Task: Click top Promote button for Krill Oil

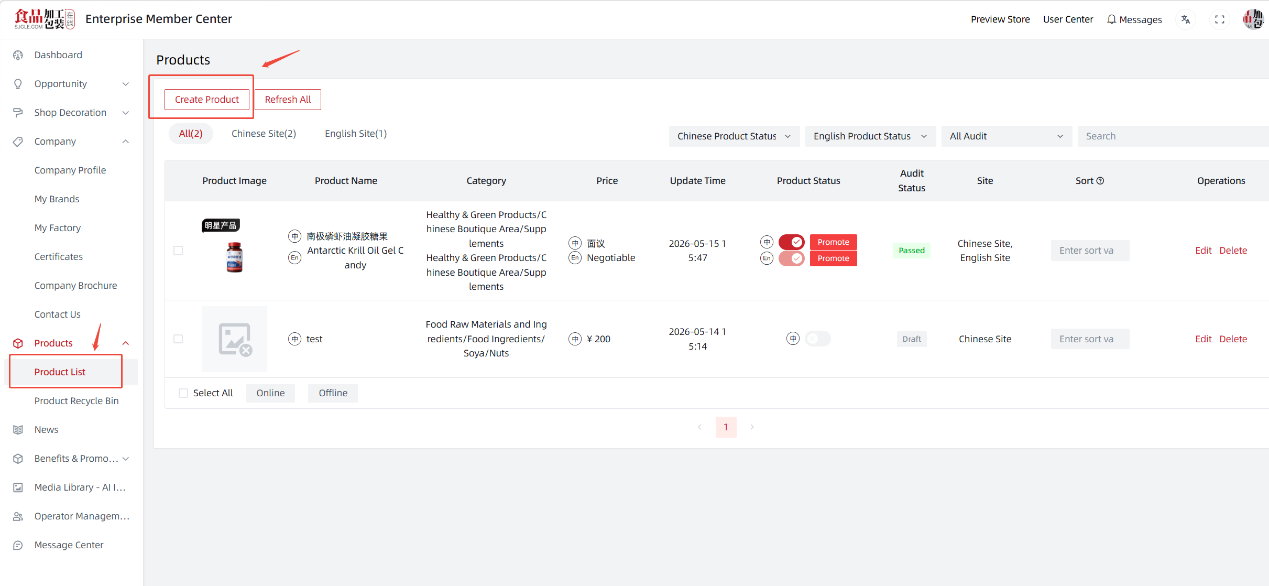Action: pos(833,242)
